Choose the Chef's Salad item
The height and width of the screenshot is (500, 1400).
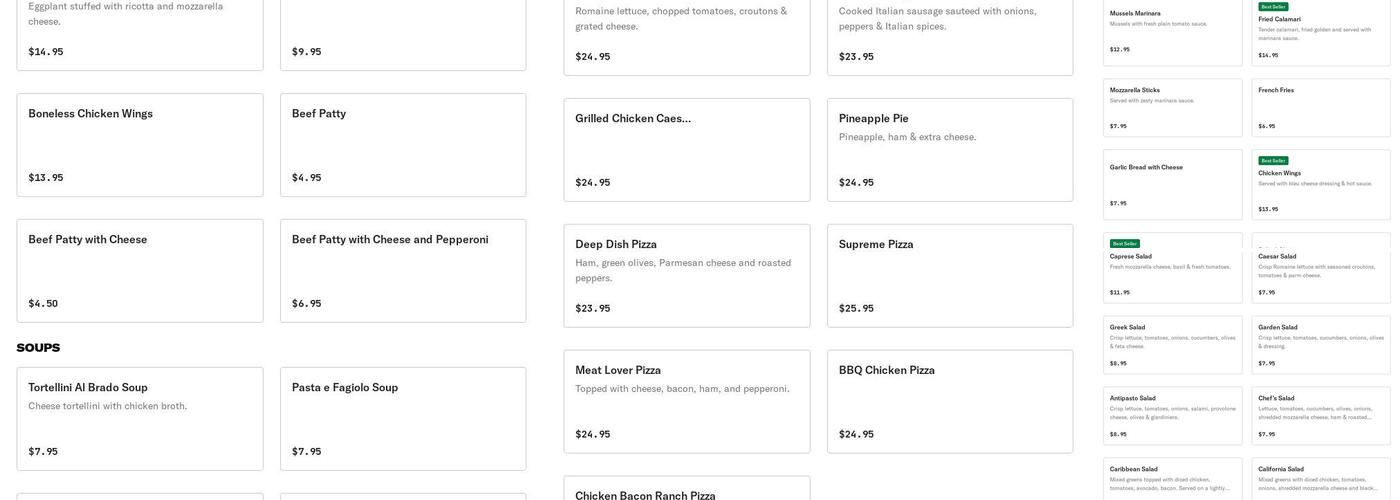coord(1321,416)
